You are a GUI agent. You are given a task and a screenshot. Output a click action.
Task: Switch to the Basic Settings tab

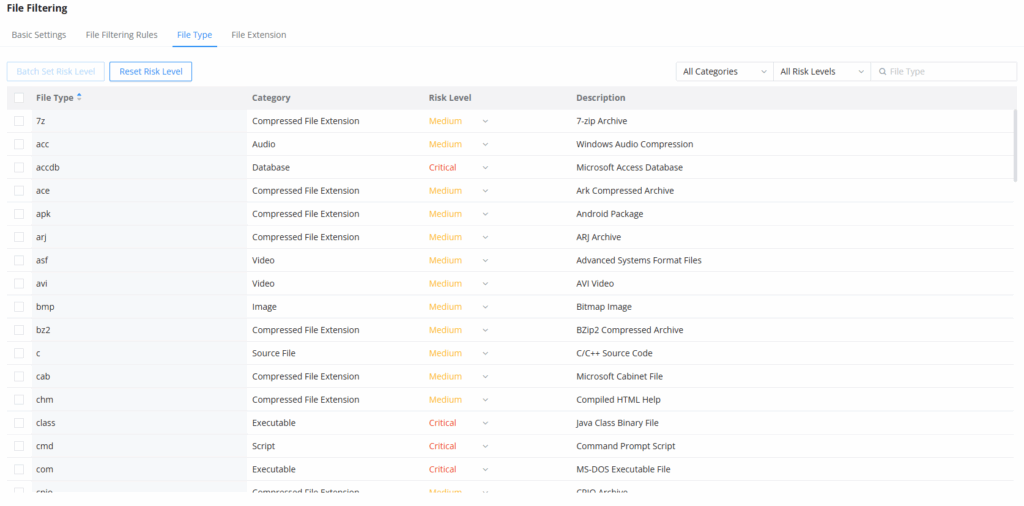click(39, 35)
